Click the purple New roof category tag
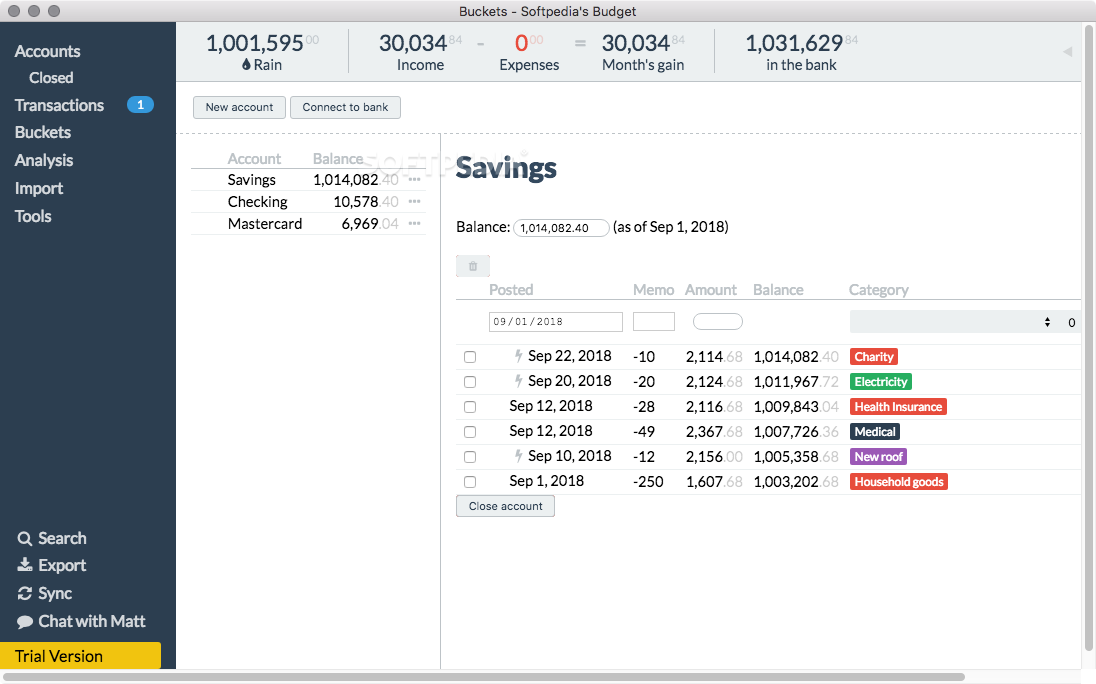The height and width of the screenshot is (684, 1096). [879, 457]
